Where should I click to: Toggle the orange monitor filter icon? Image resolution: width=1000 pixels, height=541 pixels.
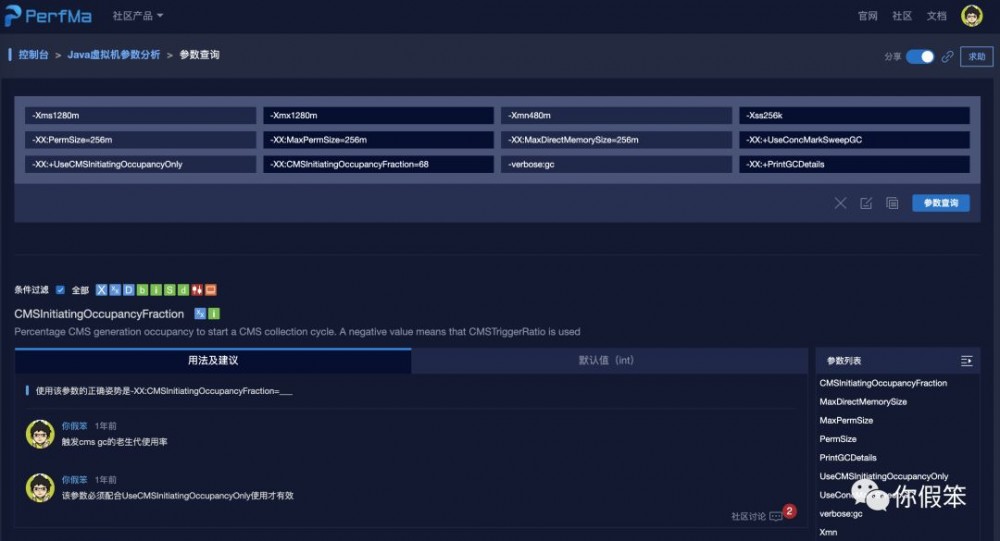[x=210, y=290]
